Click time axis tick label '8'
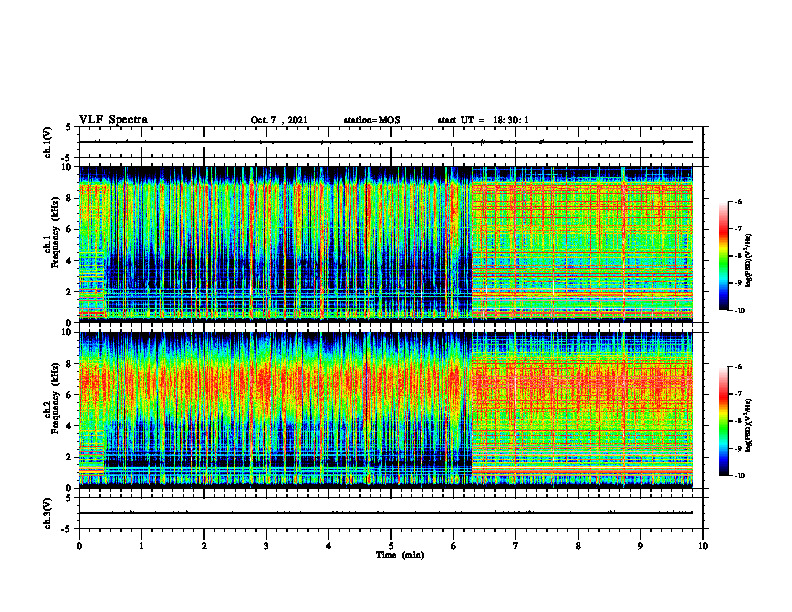This screenshot has height=612, width=792. tap(578, 546)
